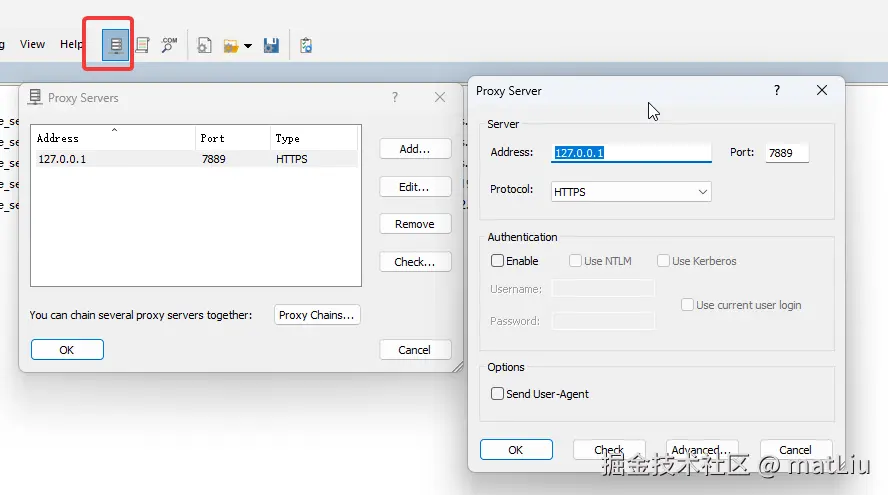Click the Save Profile floppy icon

tap(271, 45)
